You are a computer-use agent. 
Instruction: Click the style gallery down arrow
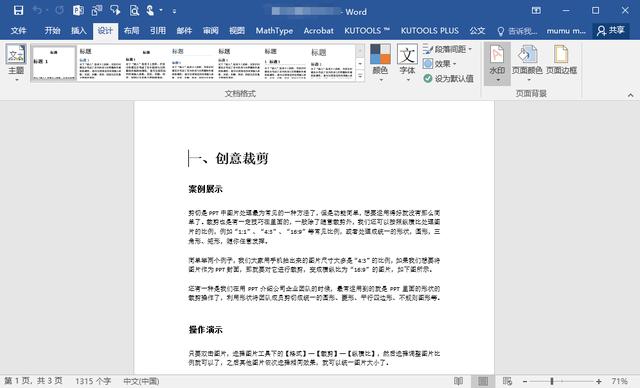point(360,64)
